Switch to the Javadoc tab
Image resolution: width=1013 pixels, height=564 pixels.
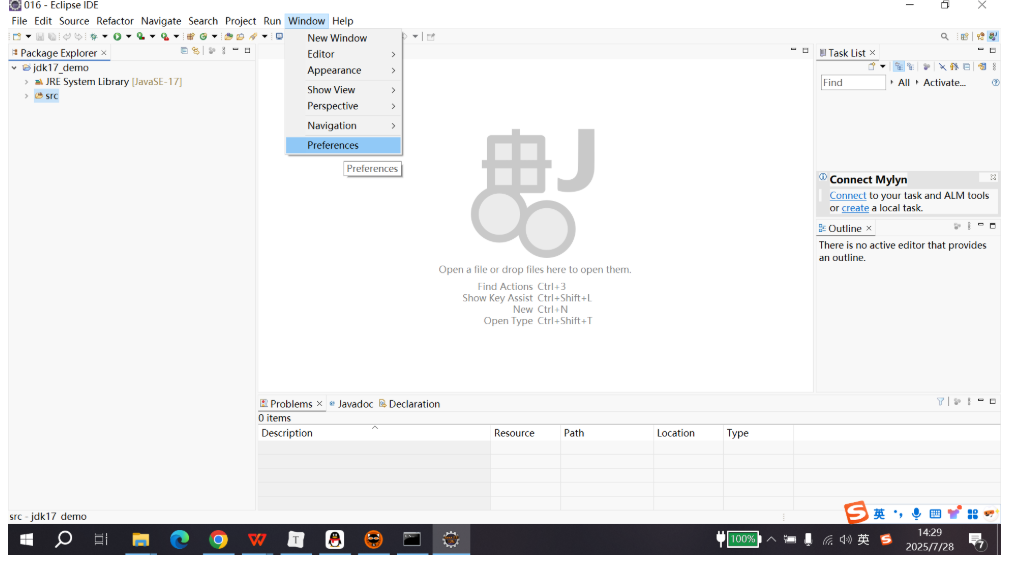coord(351,404)
